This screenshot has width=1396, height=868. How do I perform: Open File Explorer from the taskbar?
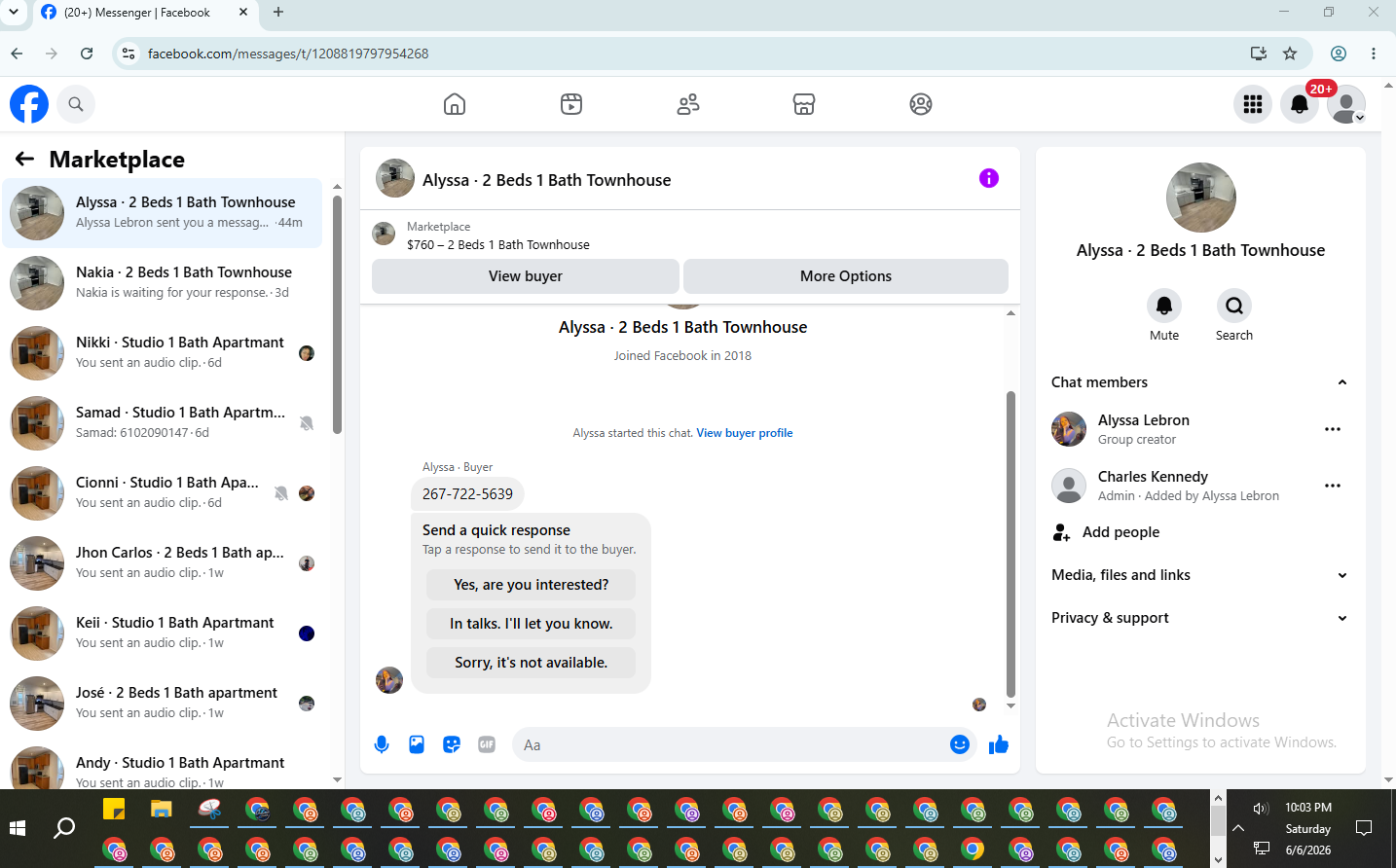tap(162, 810)
